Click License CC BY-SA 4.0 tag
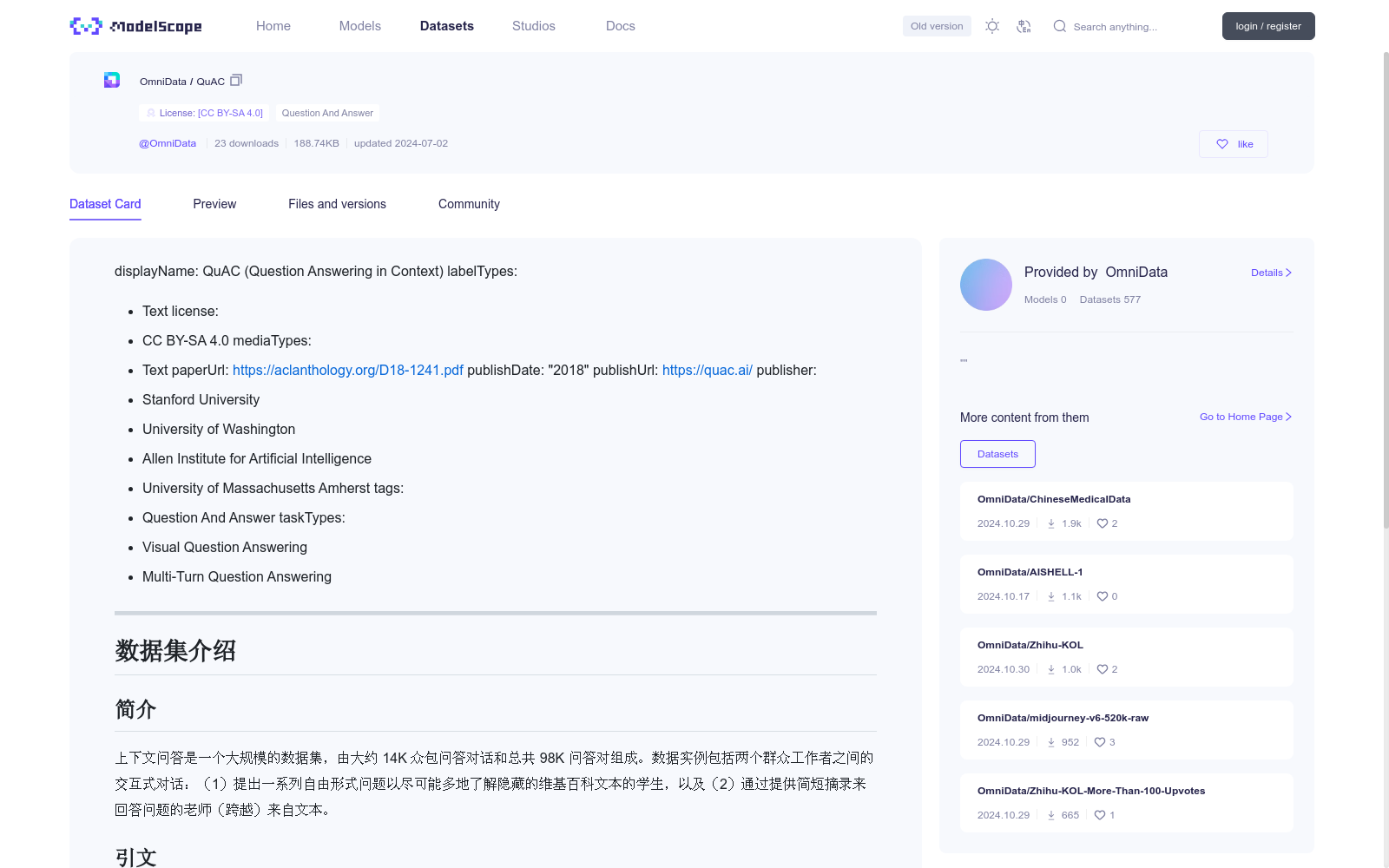1389x868 pixels. pos(204,113)
